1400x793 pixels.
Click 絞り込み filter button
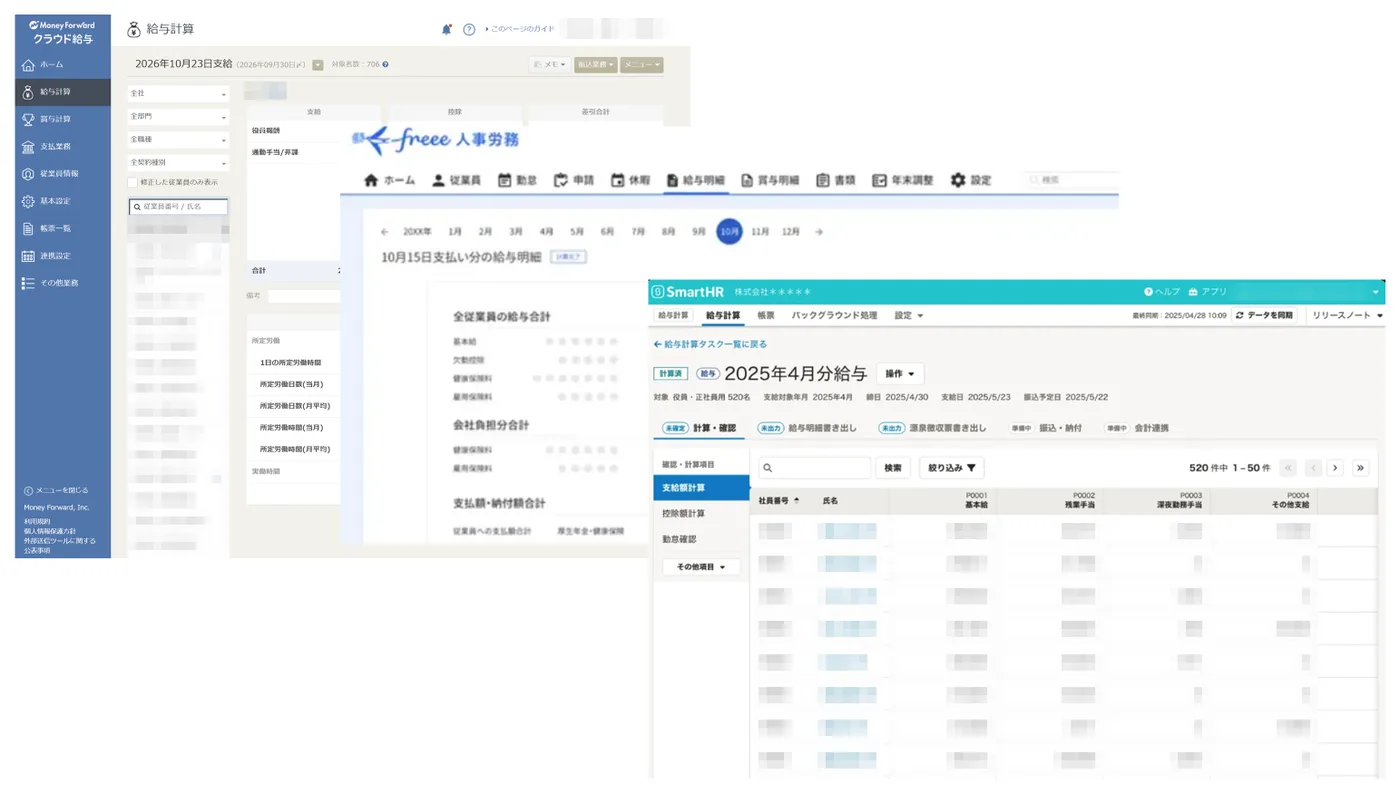click(952, 468)
